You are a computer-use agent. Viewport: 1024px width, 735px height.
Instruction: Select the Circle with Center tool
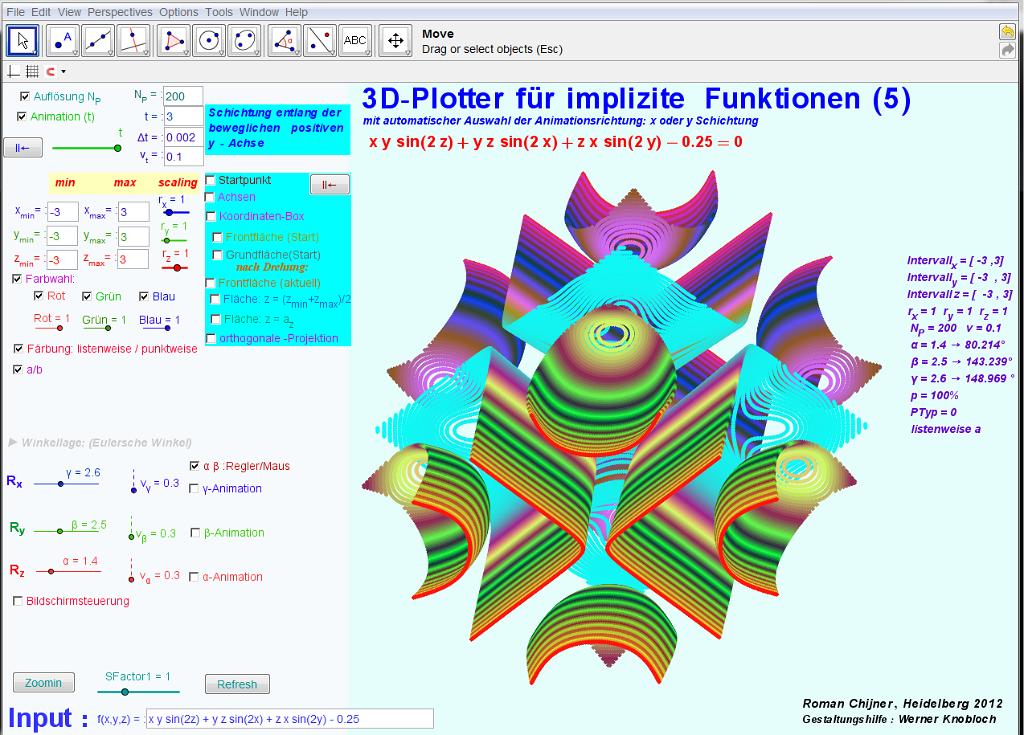pos(209,40)
